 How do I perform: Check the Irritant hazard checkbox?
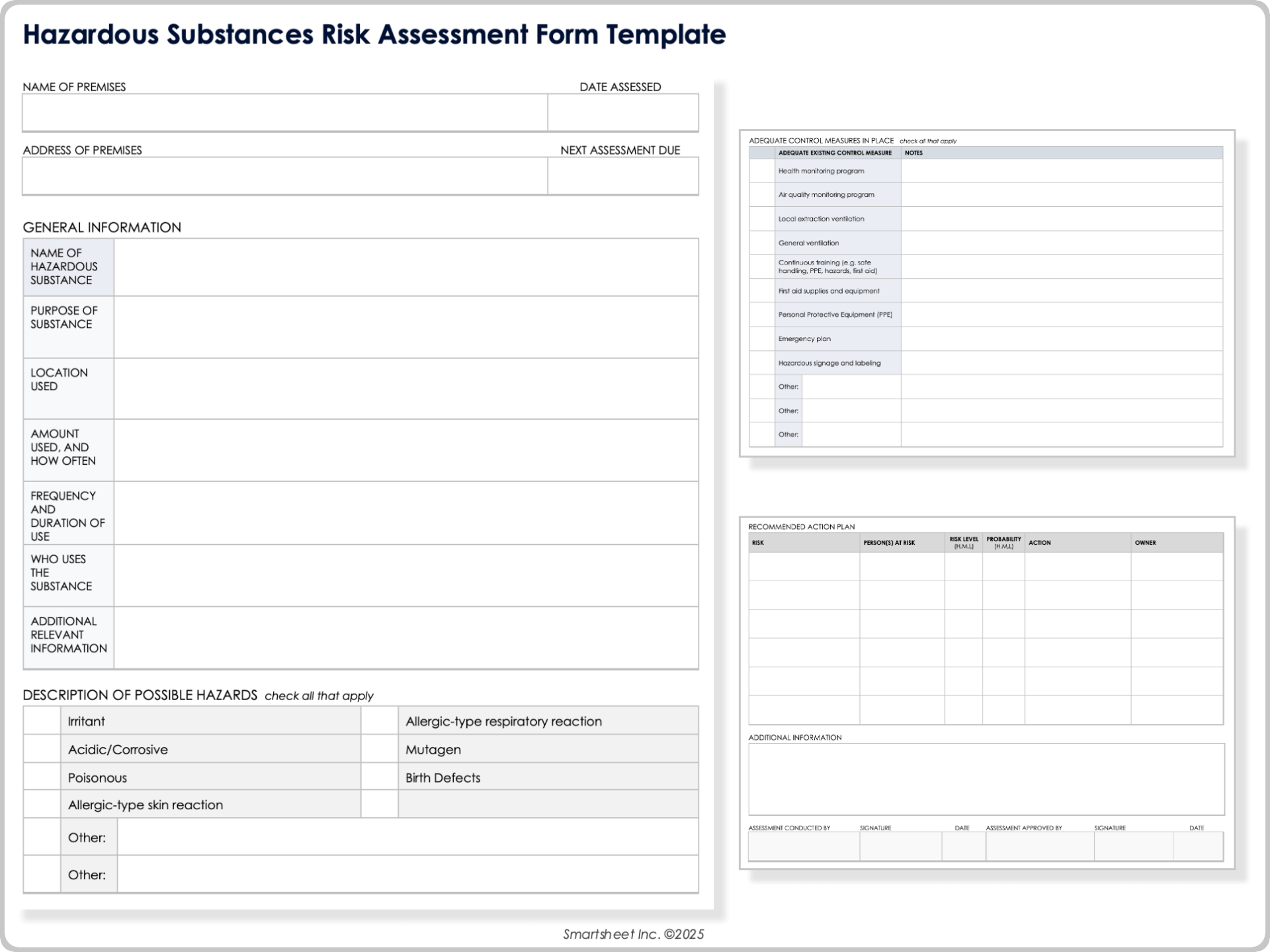tap(41, 721)
